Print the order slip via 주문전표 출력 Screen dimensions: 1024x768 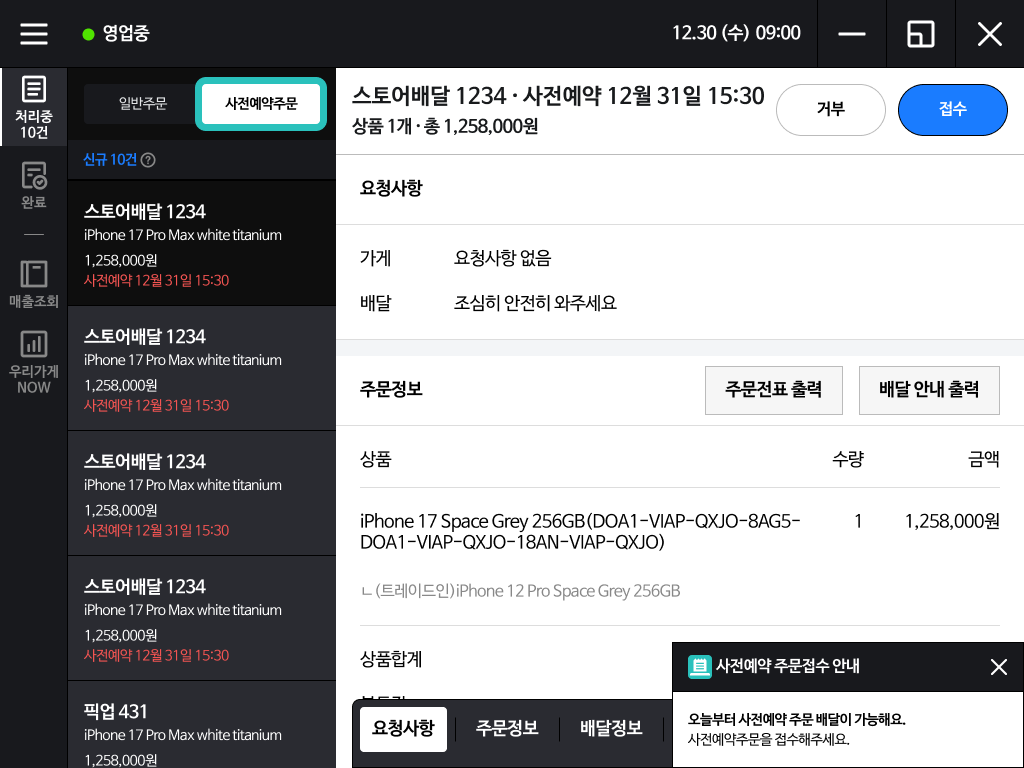pyautogui.click(x=774, y=391)
